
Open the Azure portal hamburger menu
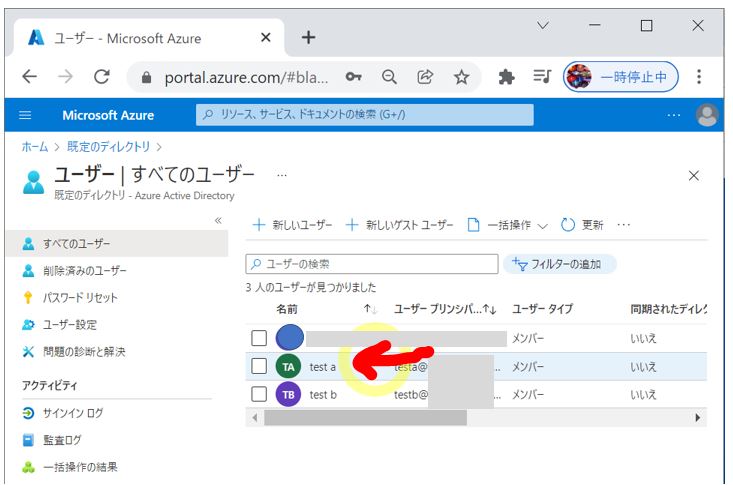point(25,115)
